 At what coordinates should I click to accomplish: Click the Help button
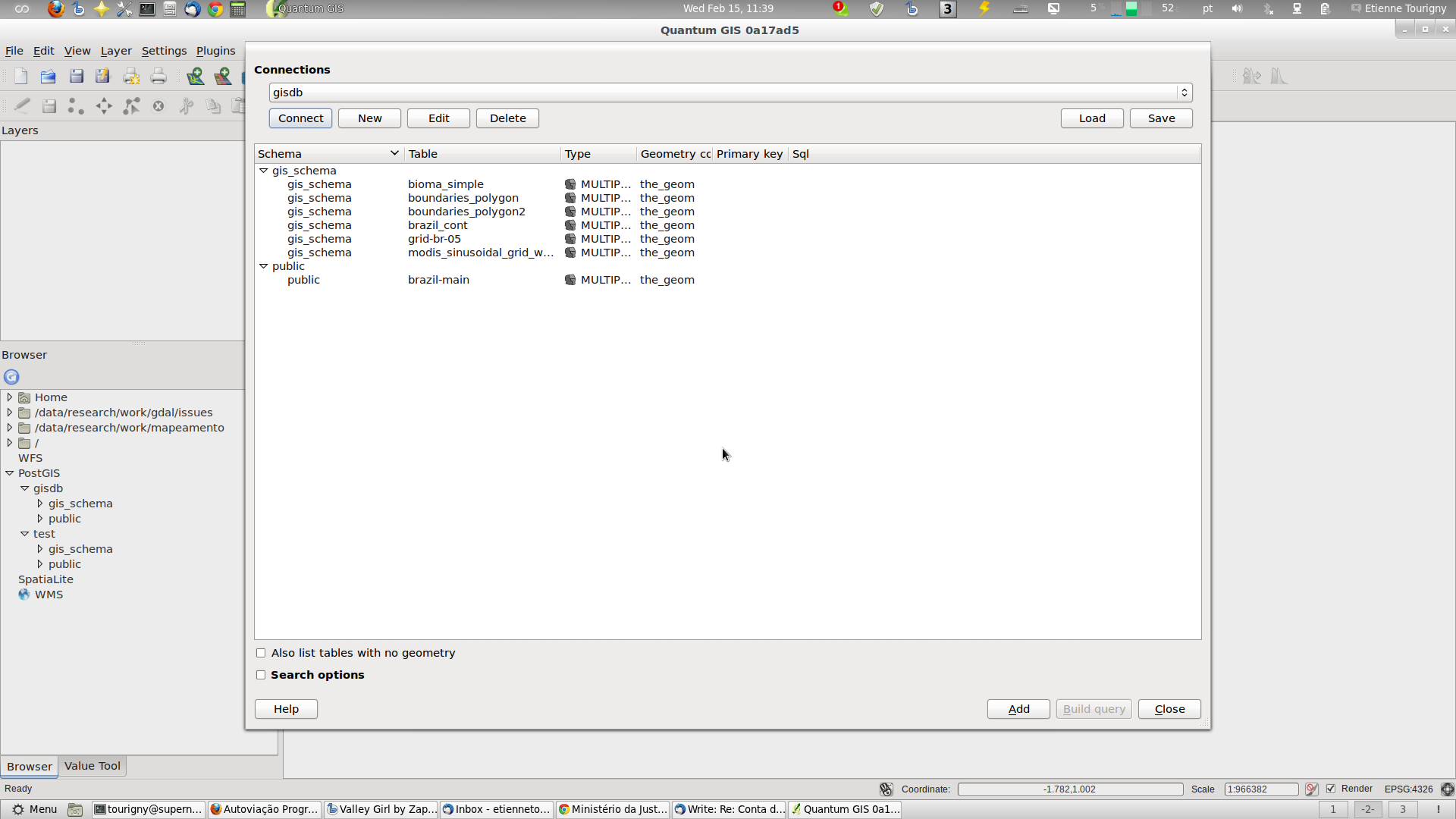coord(286,709)
